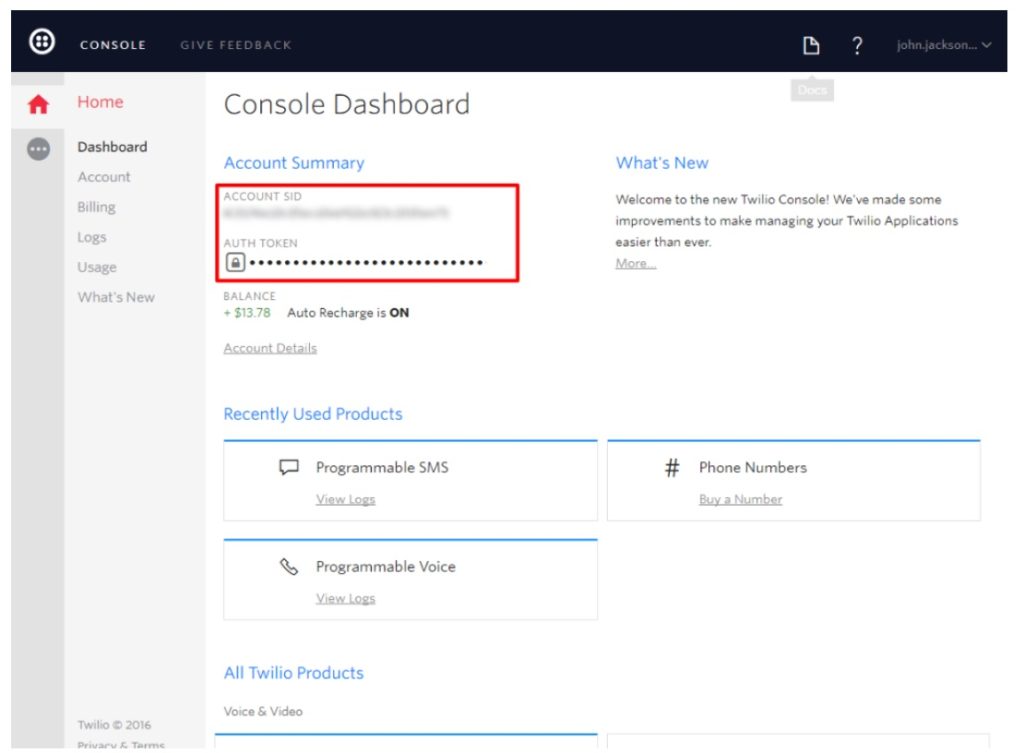
Task: Open Account in the sidebar
Action: pyautogui.click(x=104, y=177)
